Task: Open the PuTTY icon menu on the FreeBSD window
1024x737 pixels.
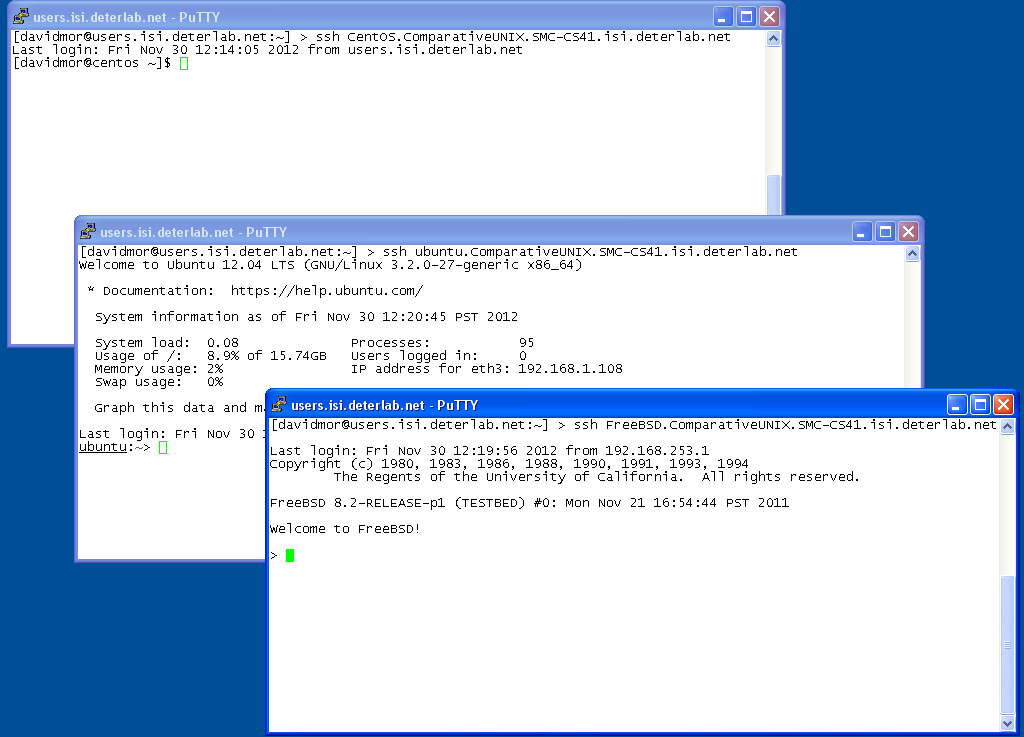Action: (x=278, y=405)
